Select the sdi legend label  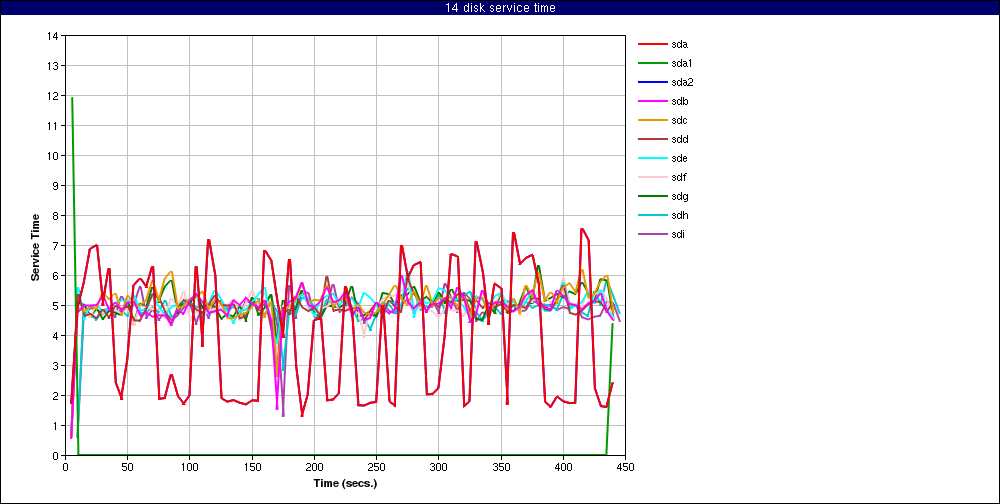[678, 234]
